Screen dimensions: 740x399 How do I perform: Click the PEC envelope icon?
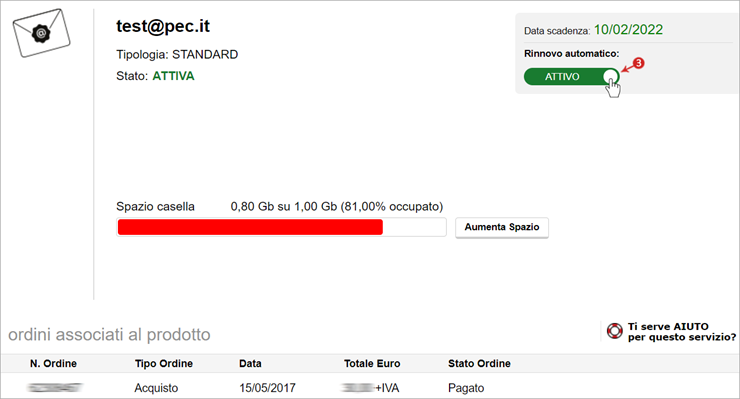pyautogui.click(x=42, y=33)
